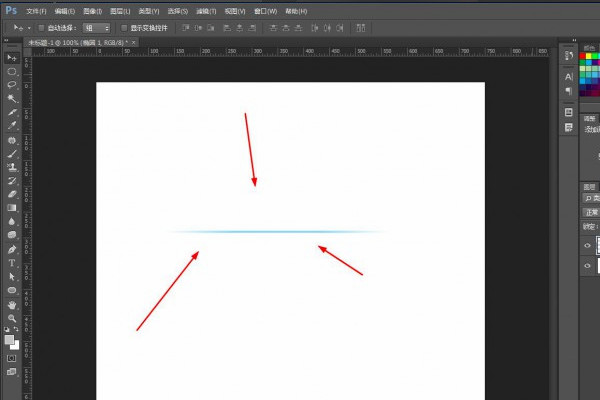Select the Brush tool
The width and height of the screenshot is (600, 400).
click(12, 154)
